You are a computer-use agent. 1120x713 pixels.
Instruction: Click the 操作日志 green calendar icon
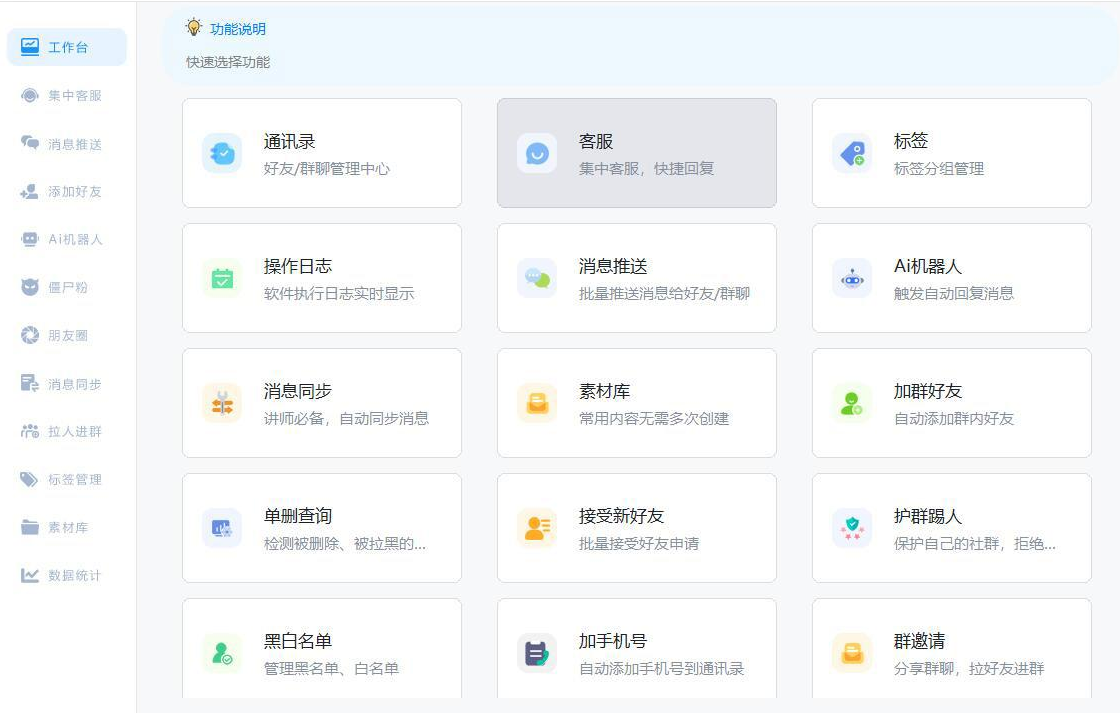[222, 278]
